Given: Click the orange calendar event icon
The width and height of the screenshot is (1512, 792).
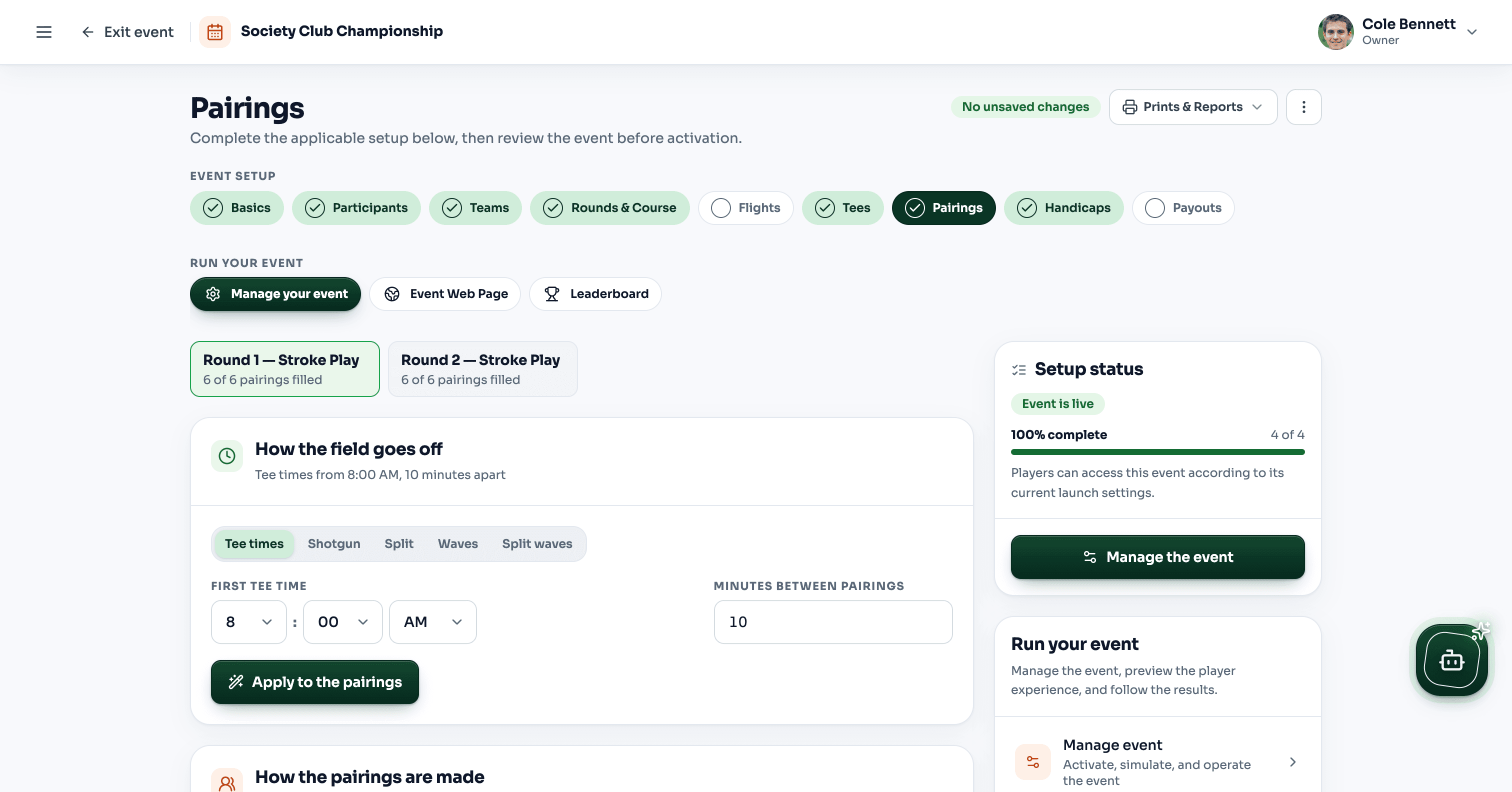Looking at the screenshot, I should (x=215, y=31).
